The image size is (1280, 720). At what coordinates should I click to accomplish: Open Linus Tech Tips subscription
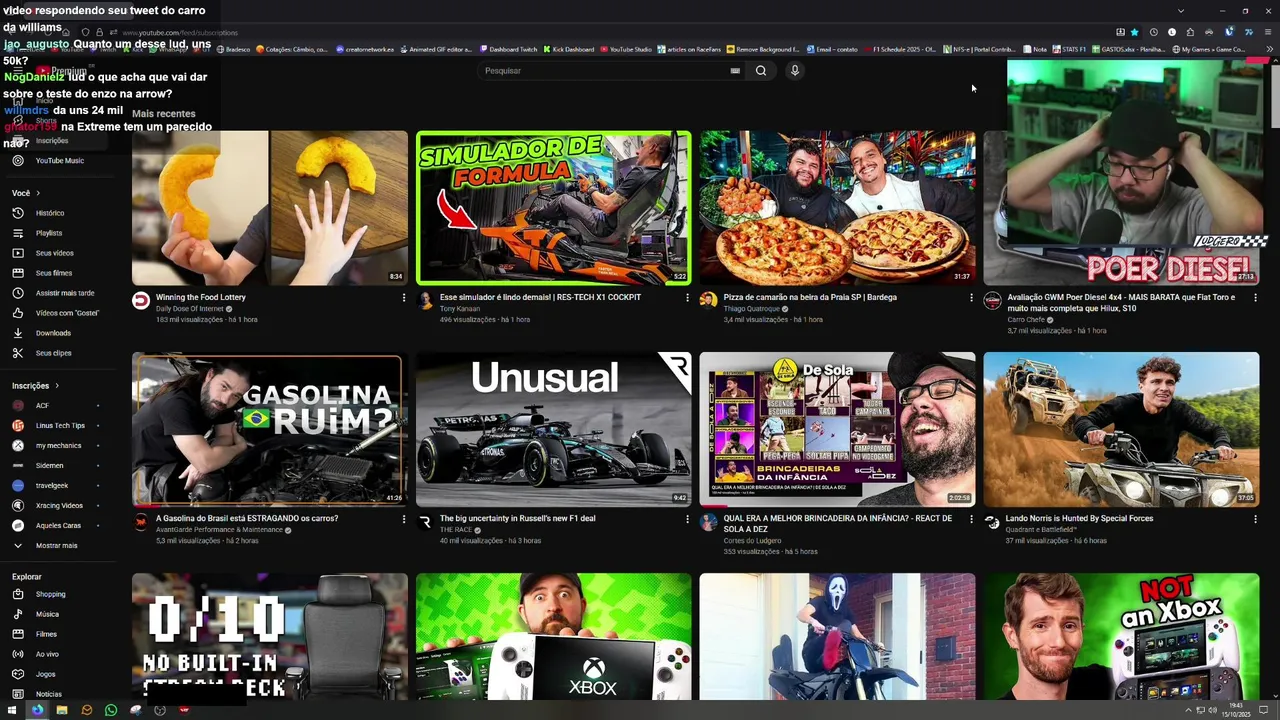(x=60, y=425)
